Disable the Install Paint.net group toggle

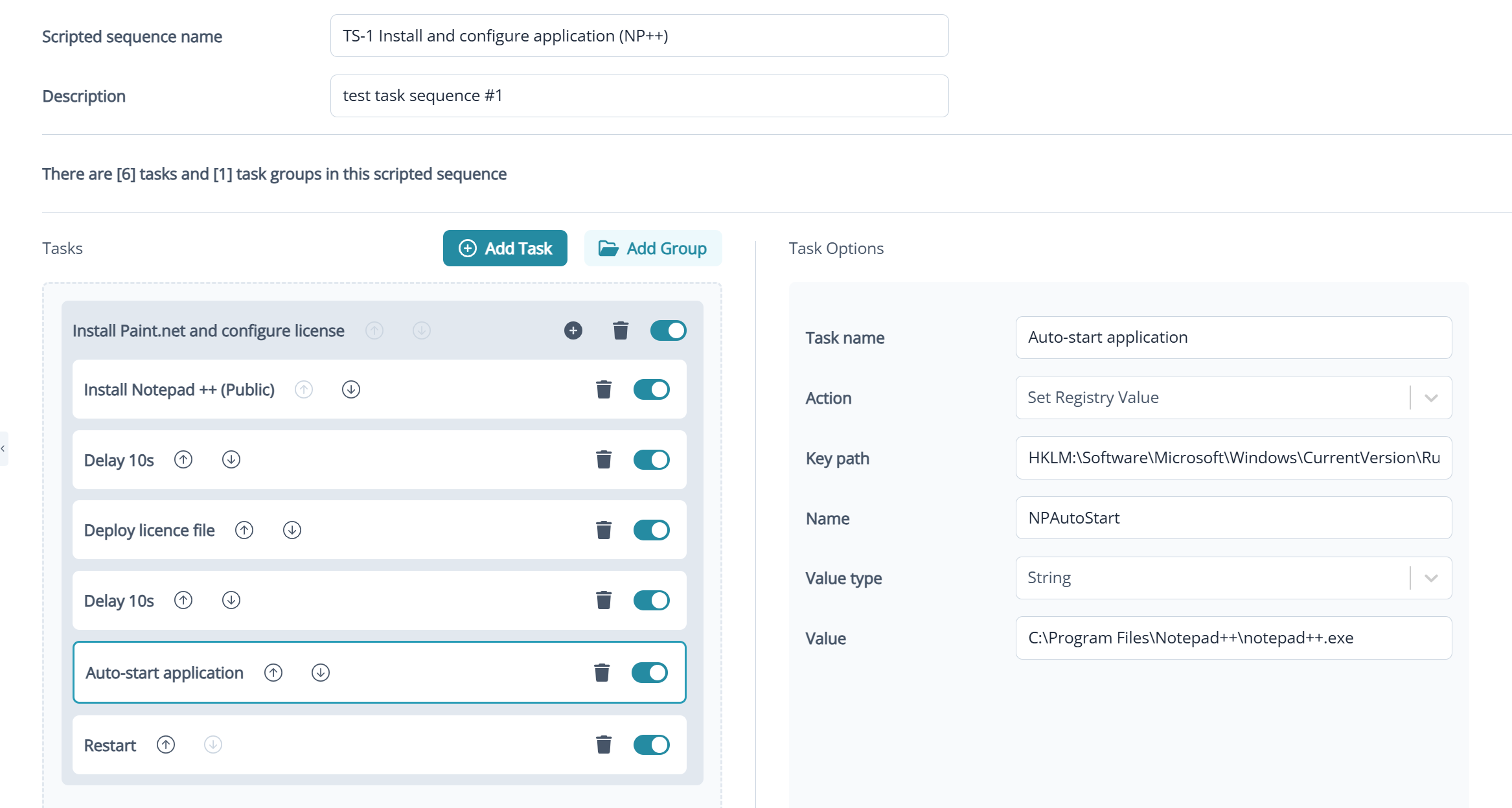[x=668, y=330]
